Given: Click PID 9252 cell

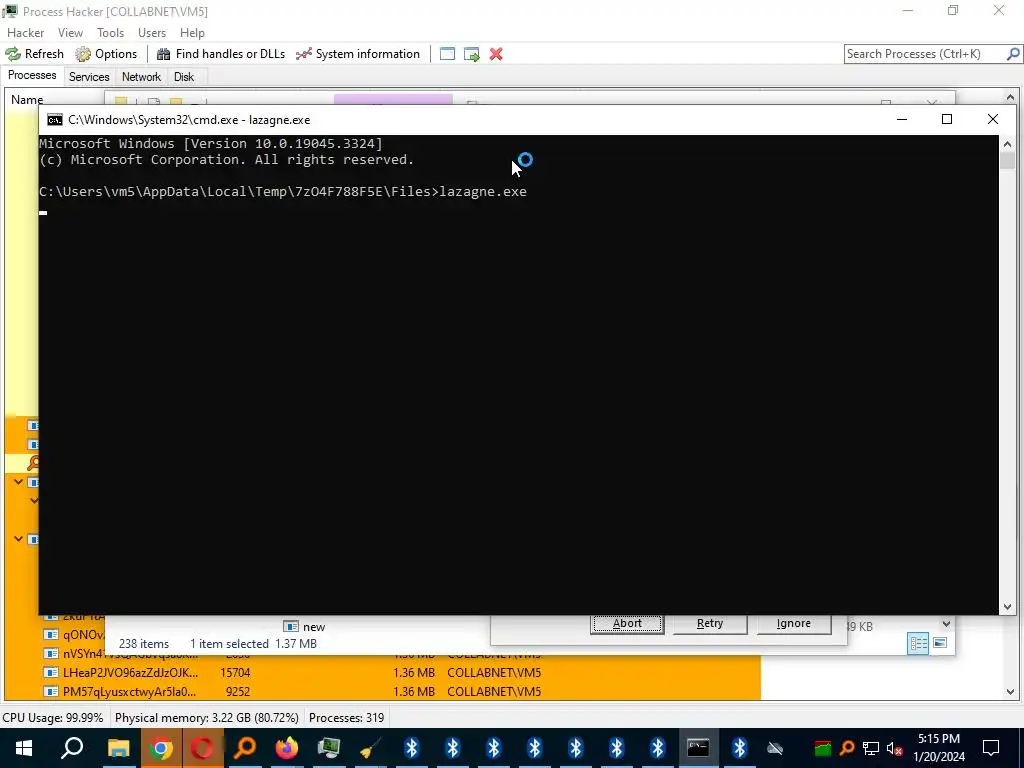Looking at the screenshot, I should (x=238, y=691).
